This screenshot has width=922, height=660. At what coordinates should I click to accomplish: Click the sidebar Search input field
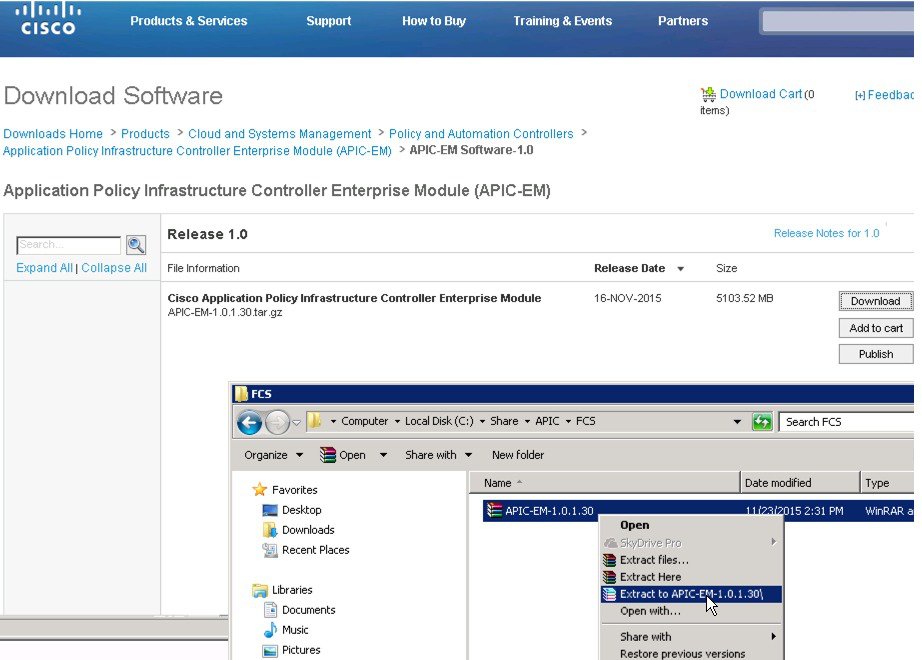click(x=69, y=245)
